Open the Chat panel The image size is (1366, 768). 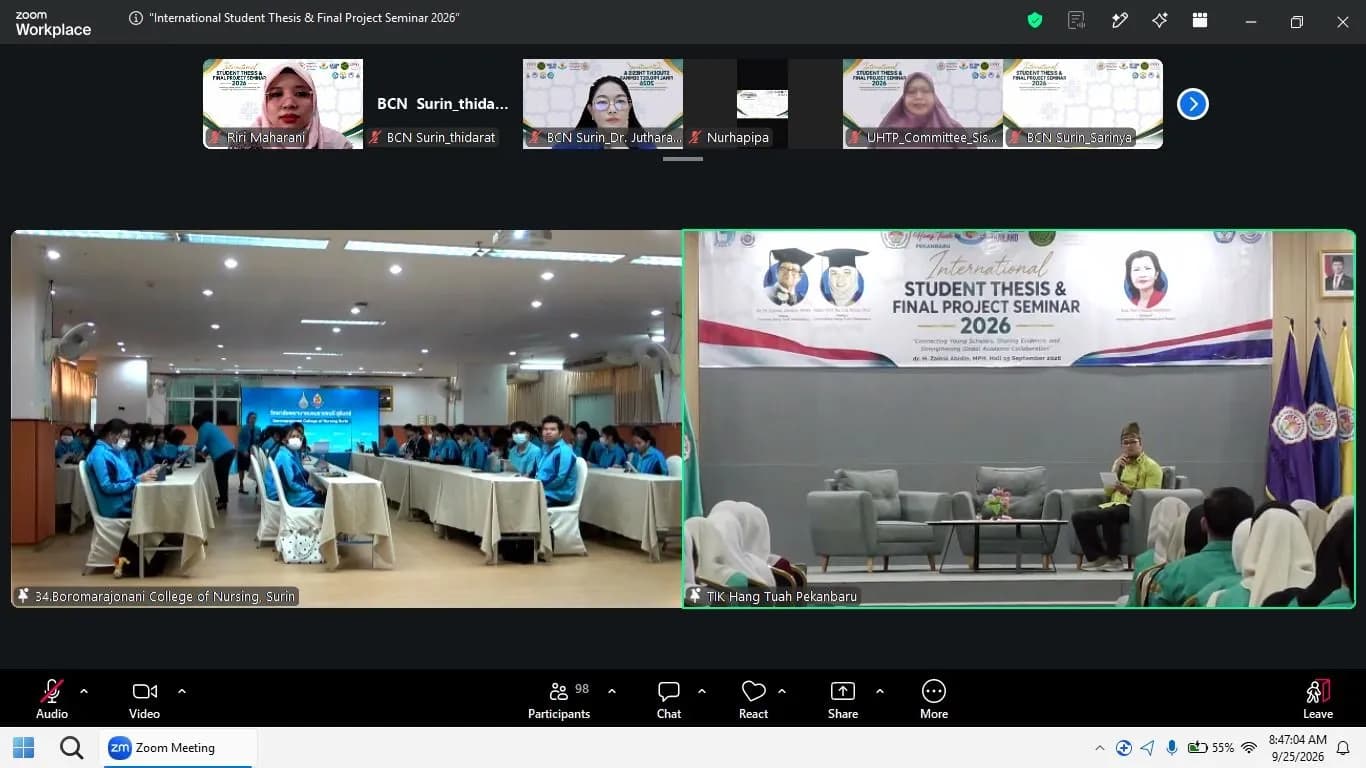(669, 698)
